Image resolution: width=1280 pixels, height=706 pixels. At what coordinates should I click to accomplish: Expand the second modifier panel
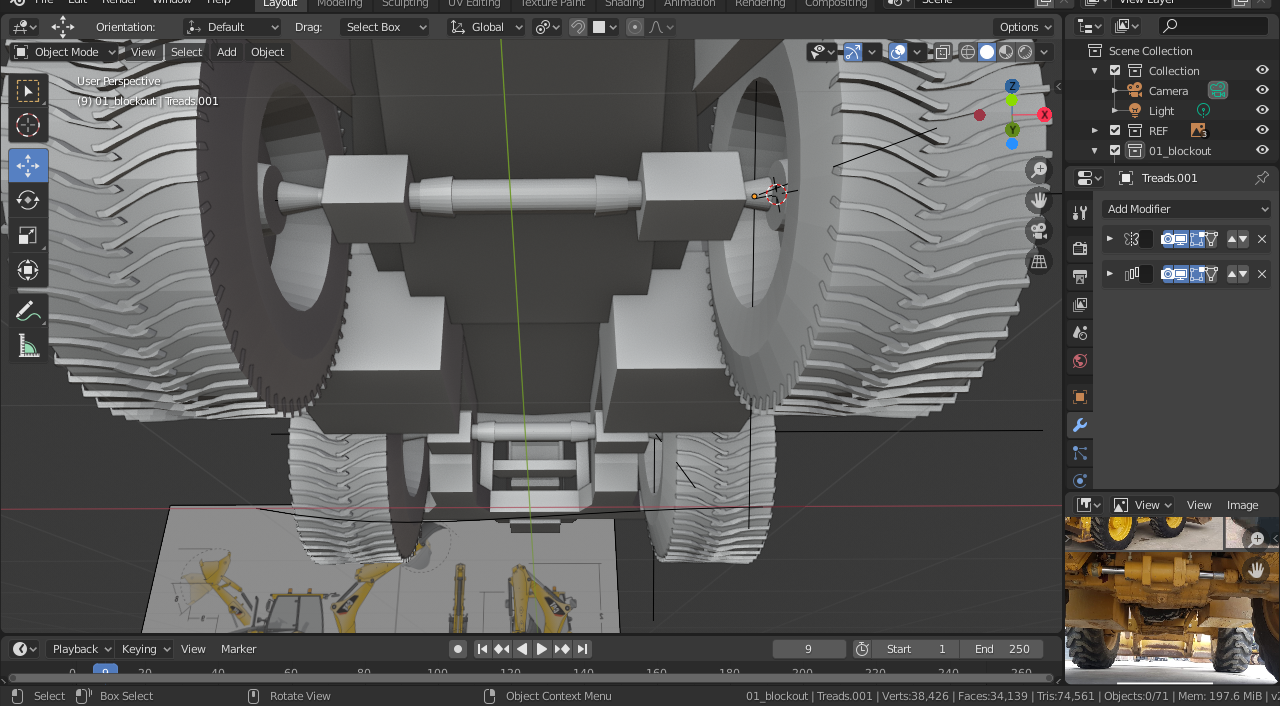pyautogui.click(x=1109, y=274)
